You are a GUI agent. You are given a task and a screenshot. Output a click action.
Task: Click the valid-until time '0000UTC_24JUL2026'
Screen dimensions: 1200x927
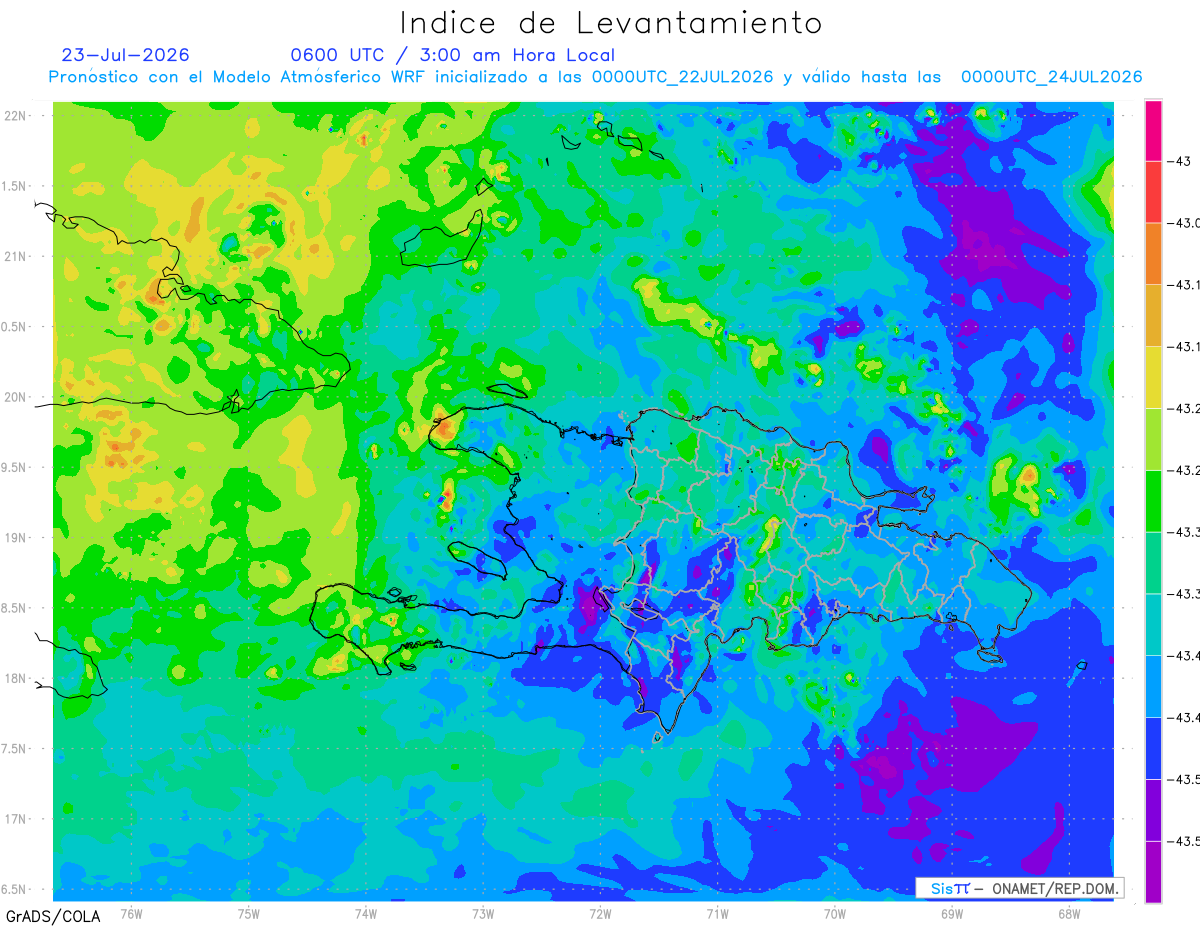point(1051,77)
